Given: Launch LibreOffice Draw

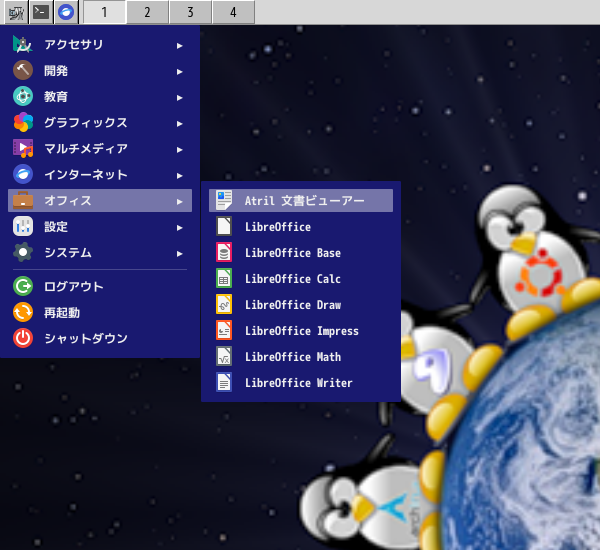Looking at the screenshot, I should point(301,305).
